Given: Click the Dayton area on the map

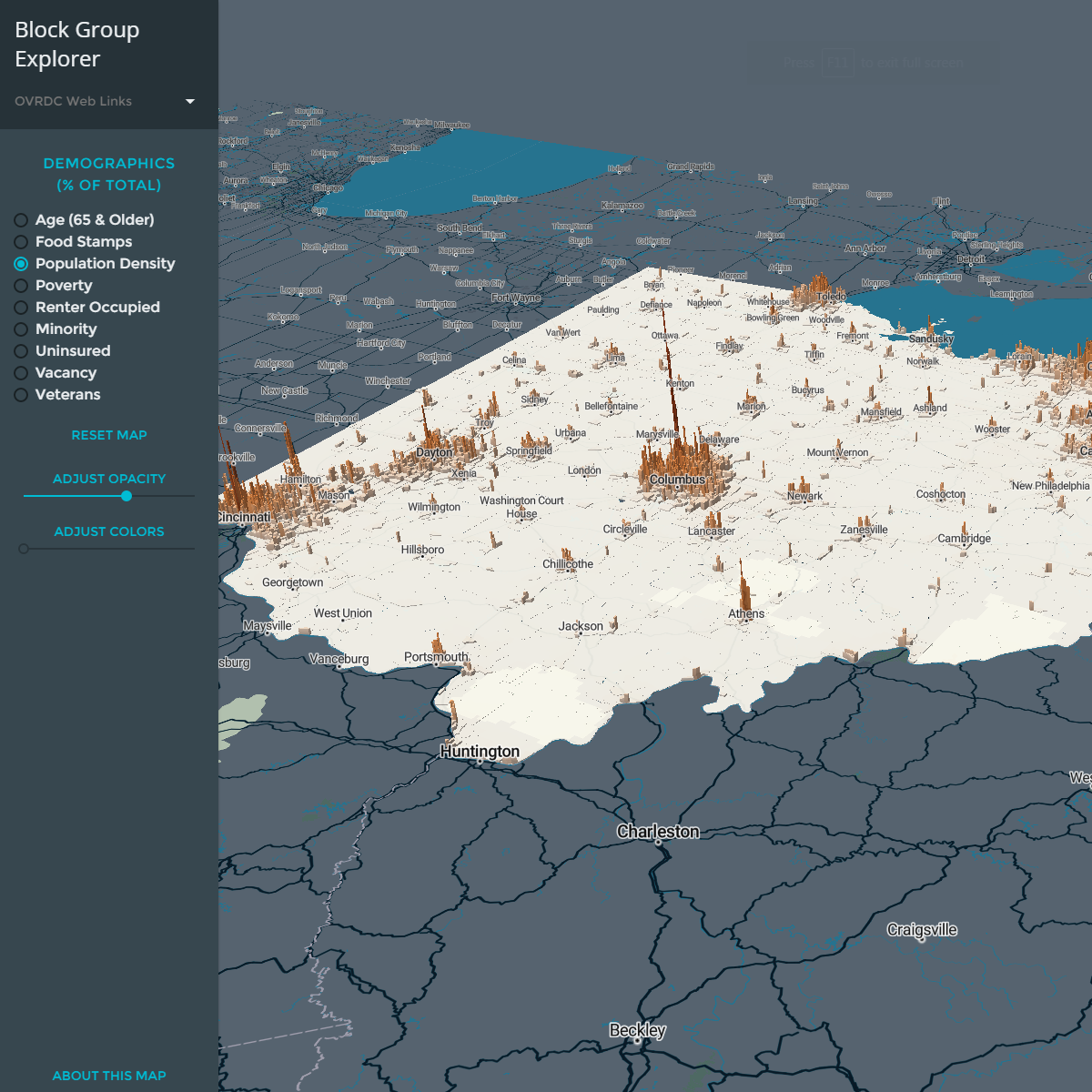Looking at the screenshot, I should click(434, 451).
